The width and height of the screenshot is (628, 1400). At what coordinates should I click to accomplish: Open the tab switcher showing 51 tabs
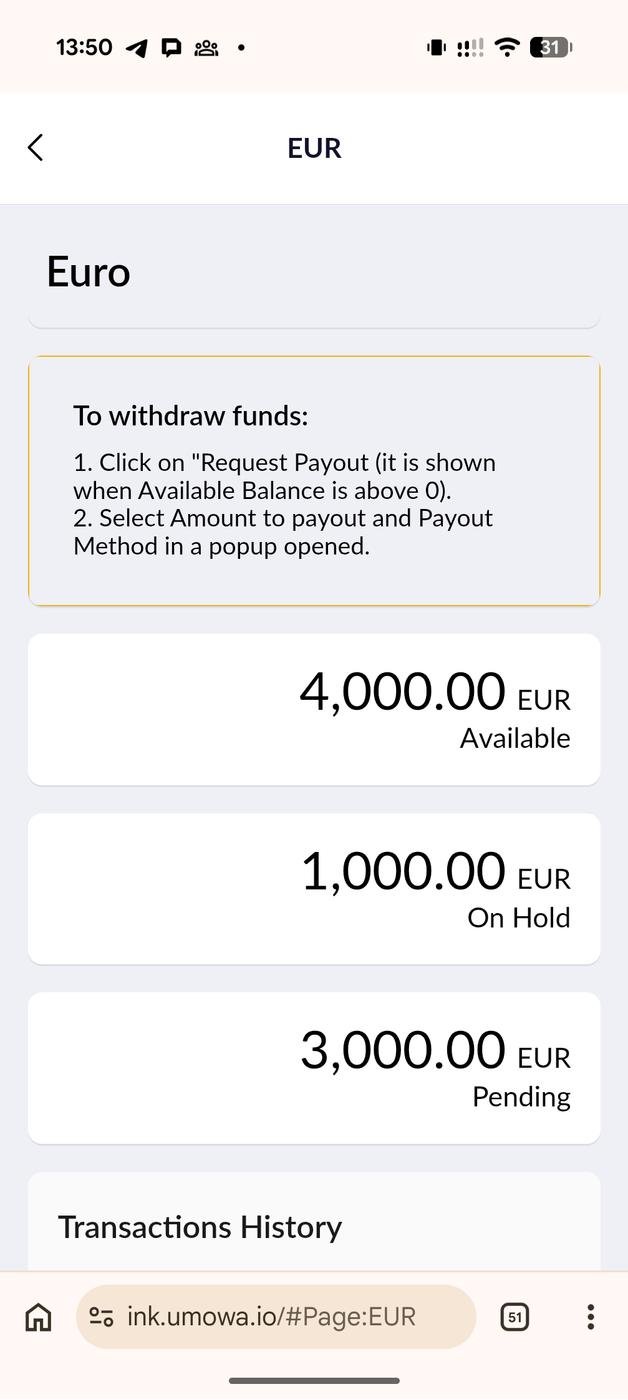pyautogui.click(x=514, y=1317)
